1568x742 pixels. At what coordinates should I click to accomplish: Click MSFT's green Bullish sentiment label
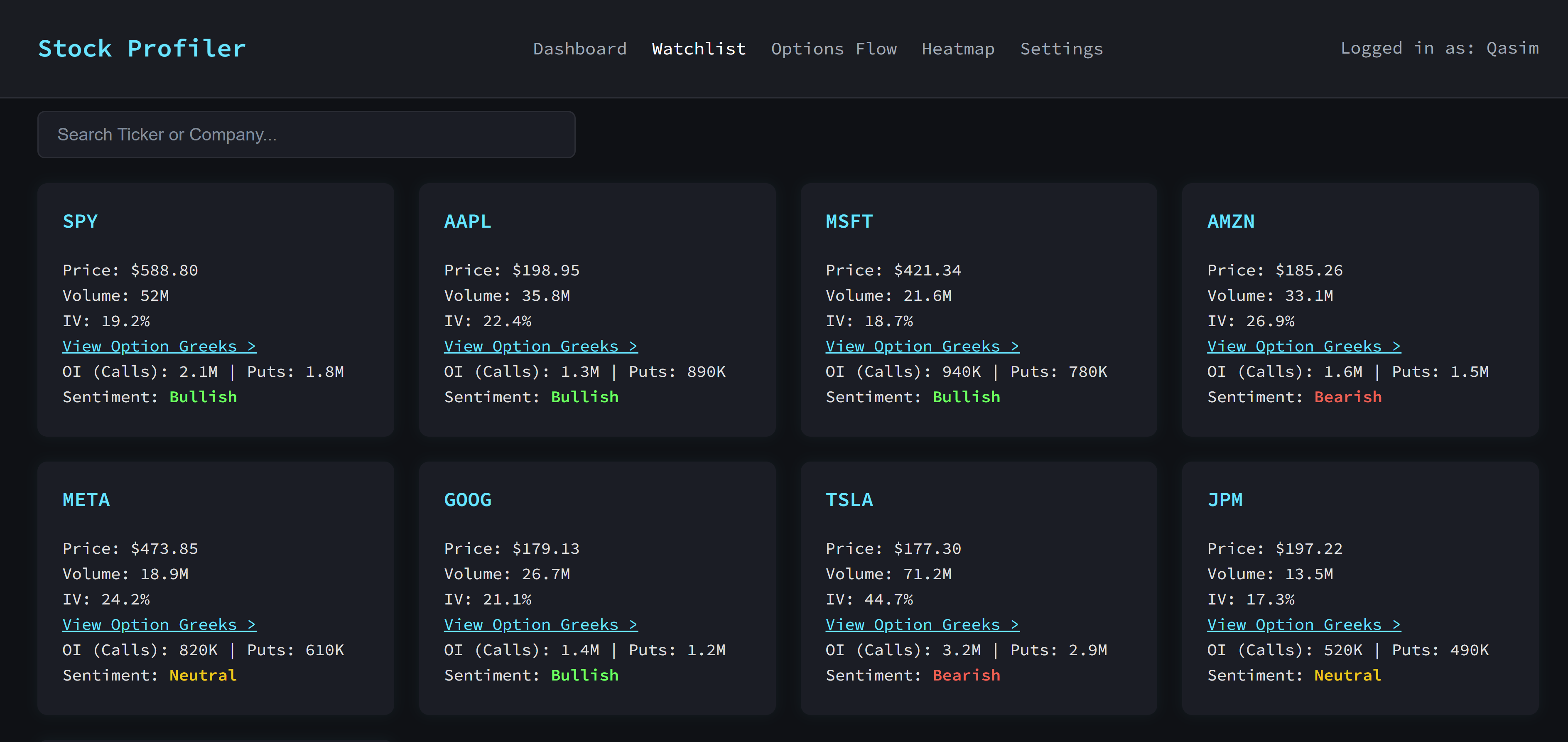pos(967,397)
